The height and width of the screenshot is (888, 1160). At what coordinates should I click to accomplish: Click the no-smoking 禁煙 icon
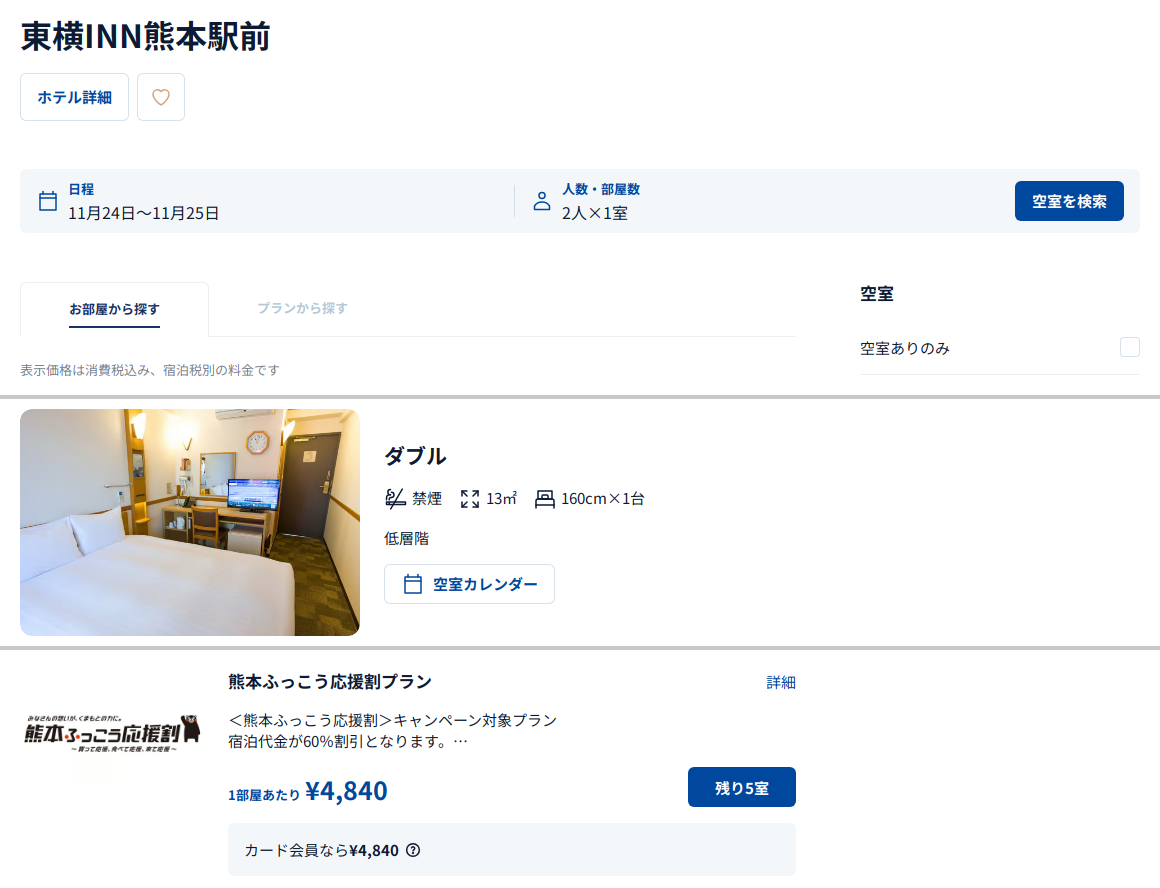[395, 499]
